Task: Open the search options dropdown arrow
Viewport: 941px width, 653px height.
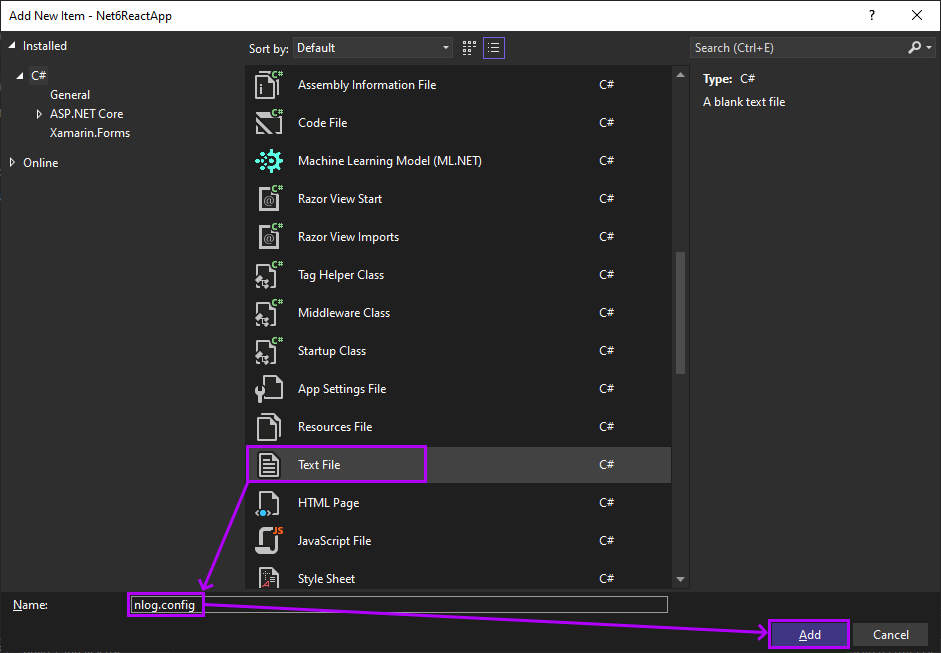Action: (x=929, y=47)
